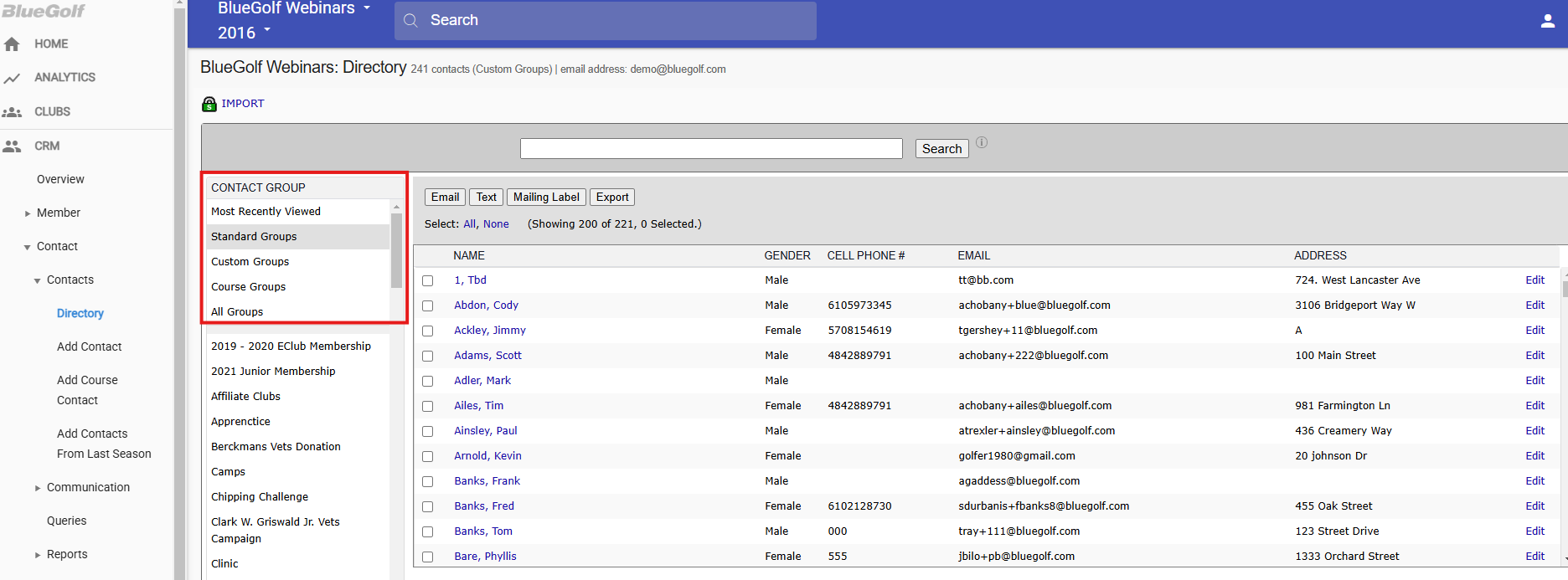Click the BlueGolf logo
Screen dimensions: 1568x580
[43, 10]
